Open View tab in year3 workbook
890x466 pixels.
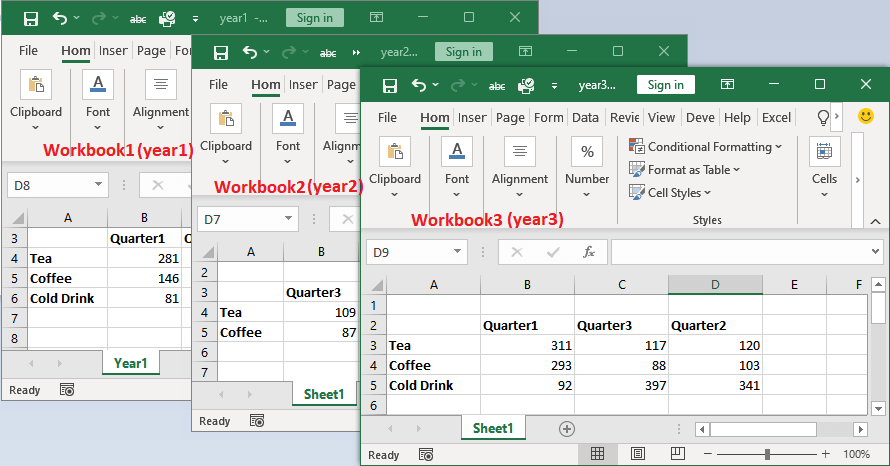(x=661, y=117)
